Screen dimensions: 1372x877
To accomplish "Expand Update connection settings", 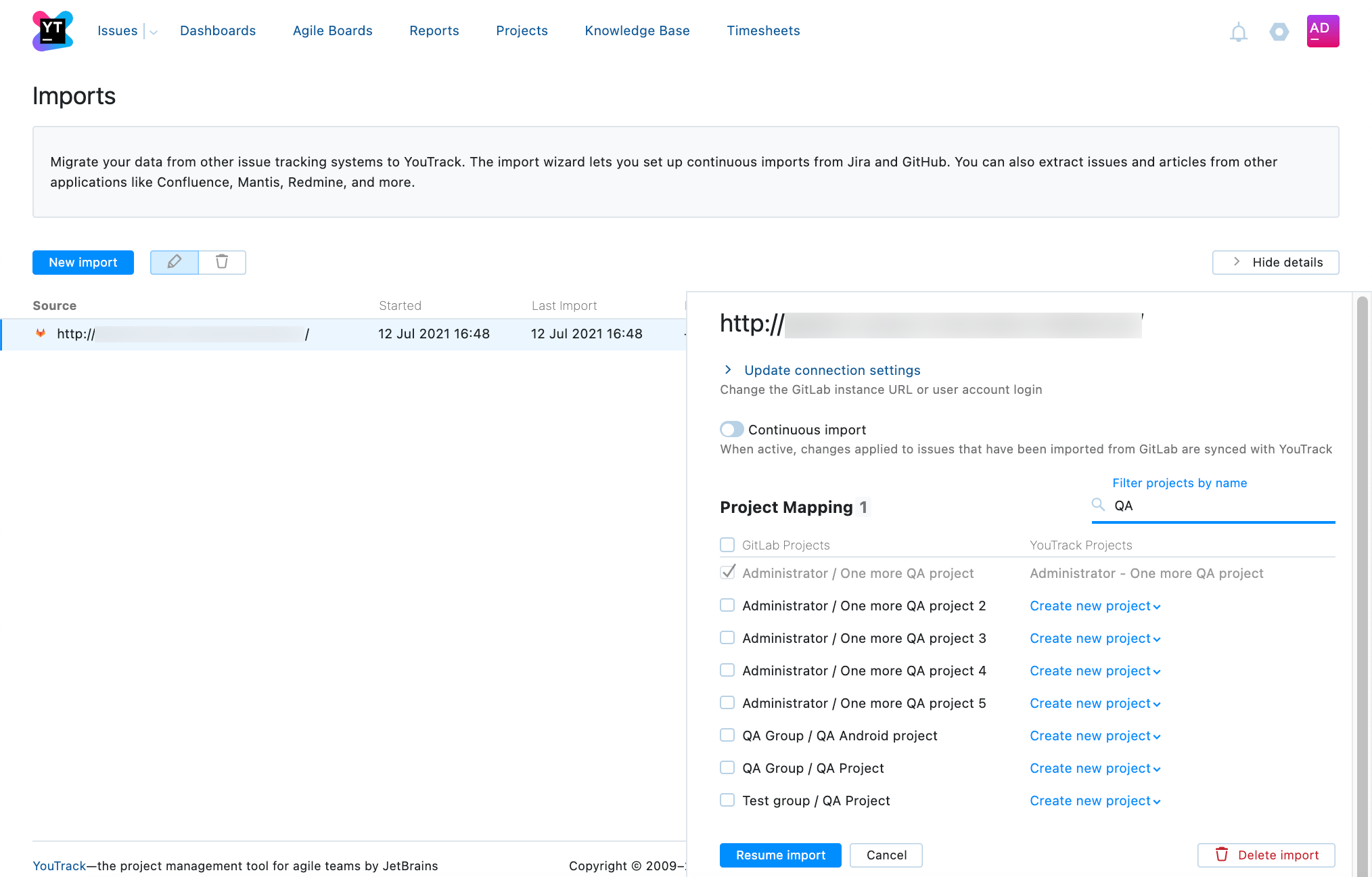I will [x=831, y=370].
